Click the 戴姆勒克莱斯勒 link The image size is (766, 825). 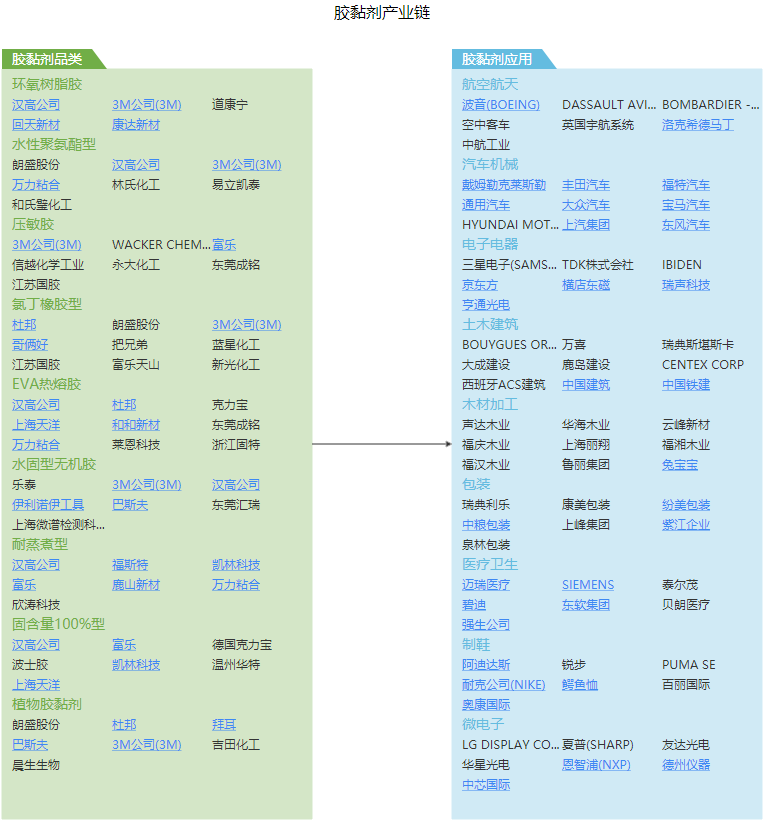(504, 185)
